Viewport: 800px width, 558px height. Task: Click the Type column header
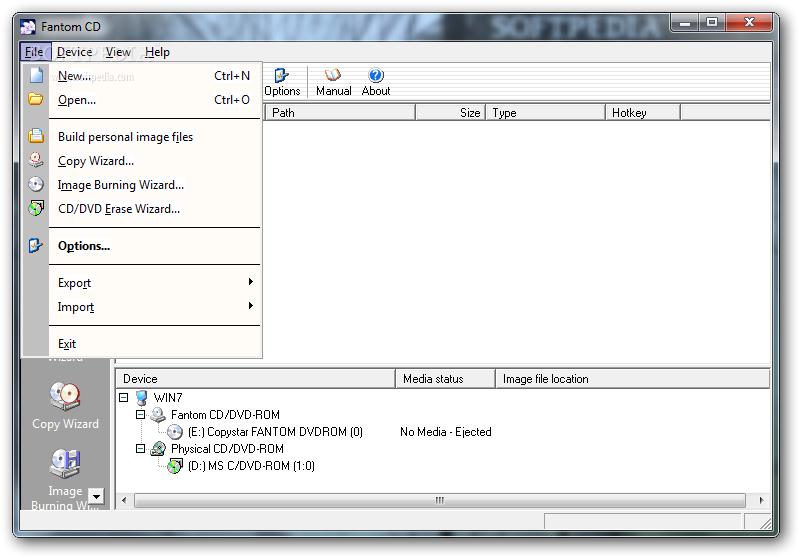pyautogui.click(x=545, y=113)
